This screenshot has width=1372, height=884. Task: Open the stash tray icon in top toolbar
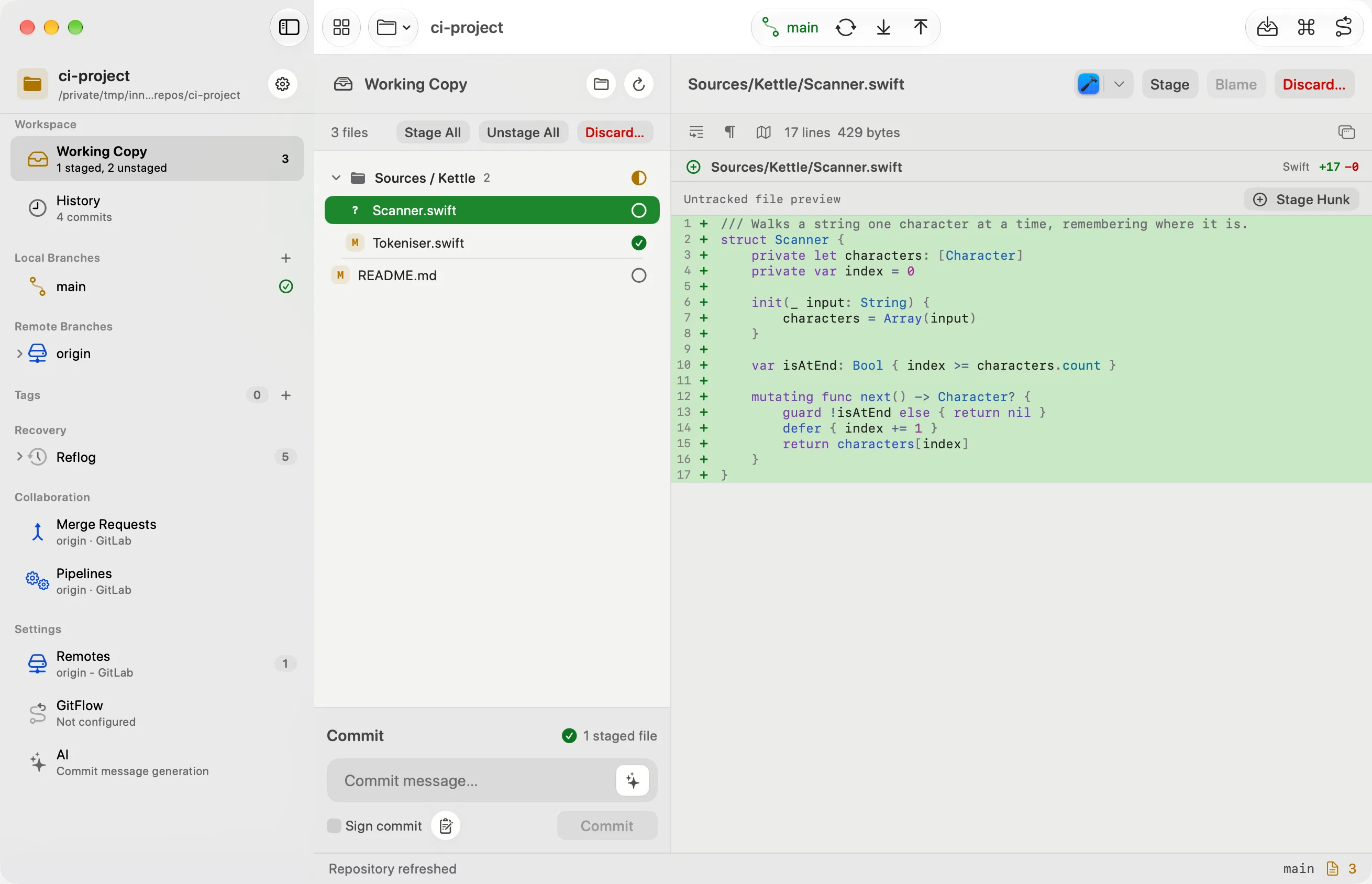(x=1267, y=27)
